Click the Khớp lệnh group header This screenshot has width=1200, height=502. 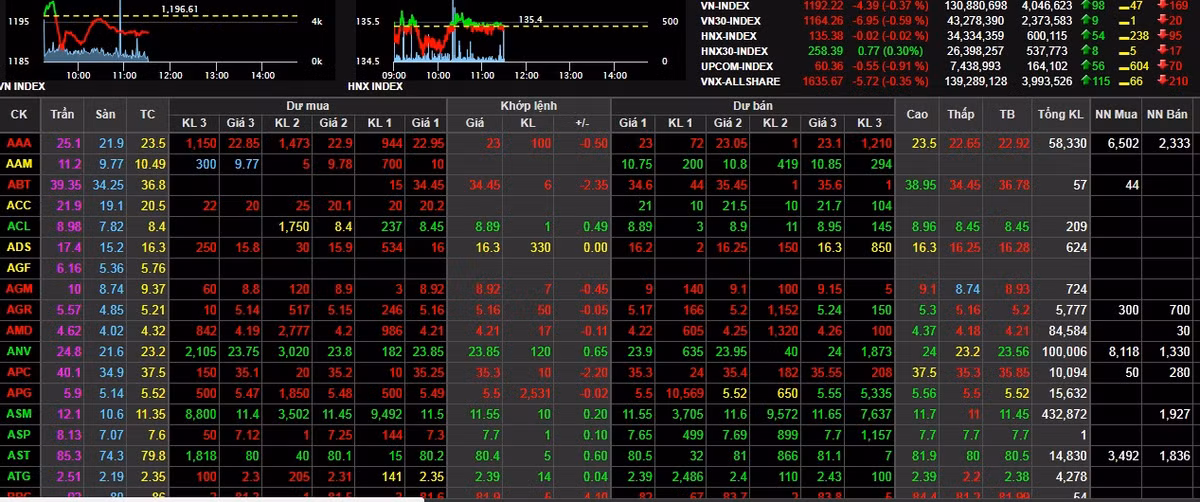tap(528, 104)
